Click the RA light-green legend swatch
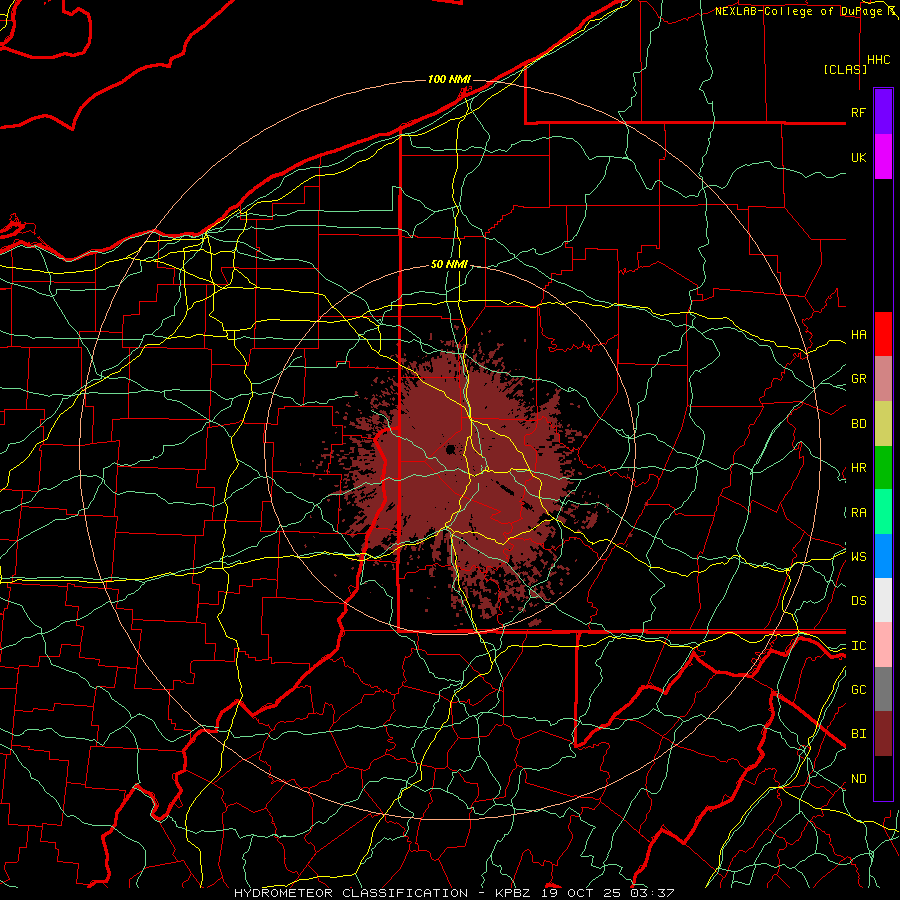Image resolution: width=900 pixels, height=900 pixels. click(x=883, y=512)
